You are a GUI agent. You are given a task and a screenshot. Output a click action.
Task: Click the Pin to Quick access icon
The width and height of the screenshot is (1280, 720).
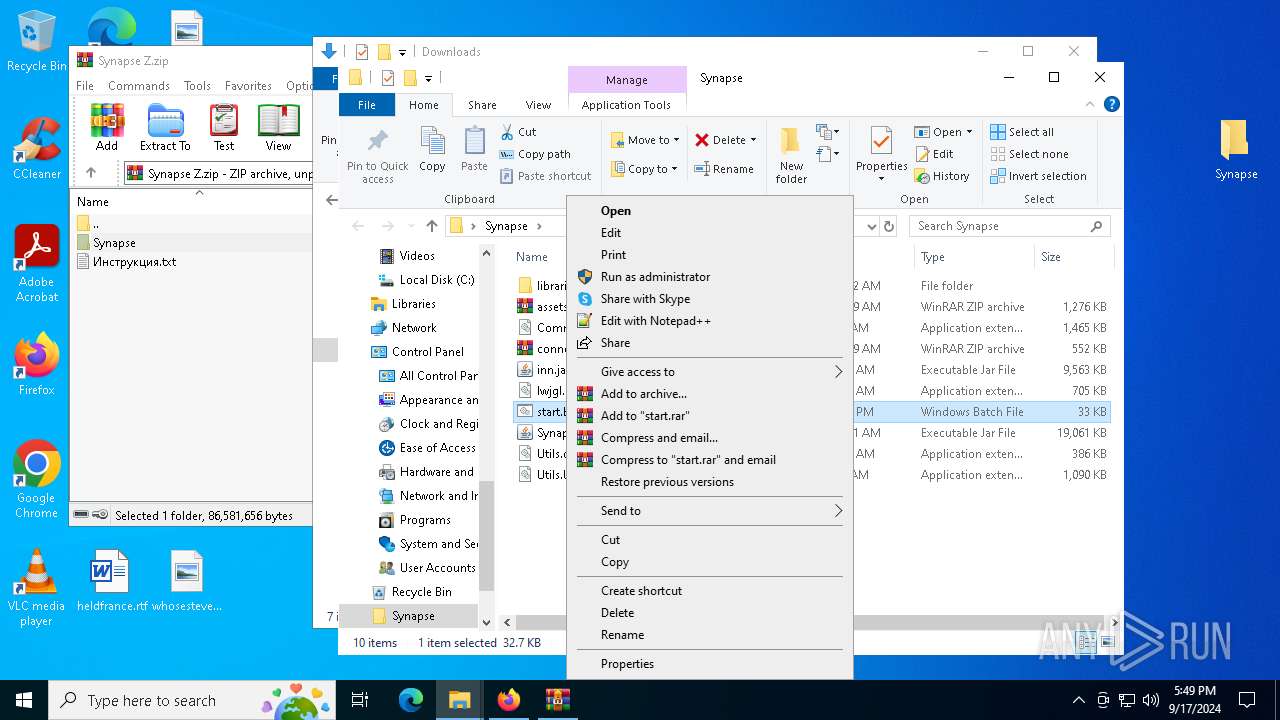click(x=377, y=156)
